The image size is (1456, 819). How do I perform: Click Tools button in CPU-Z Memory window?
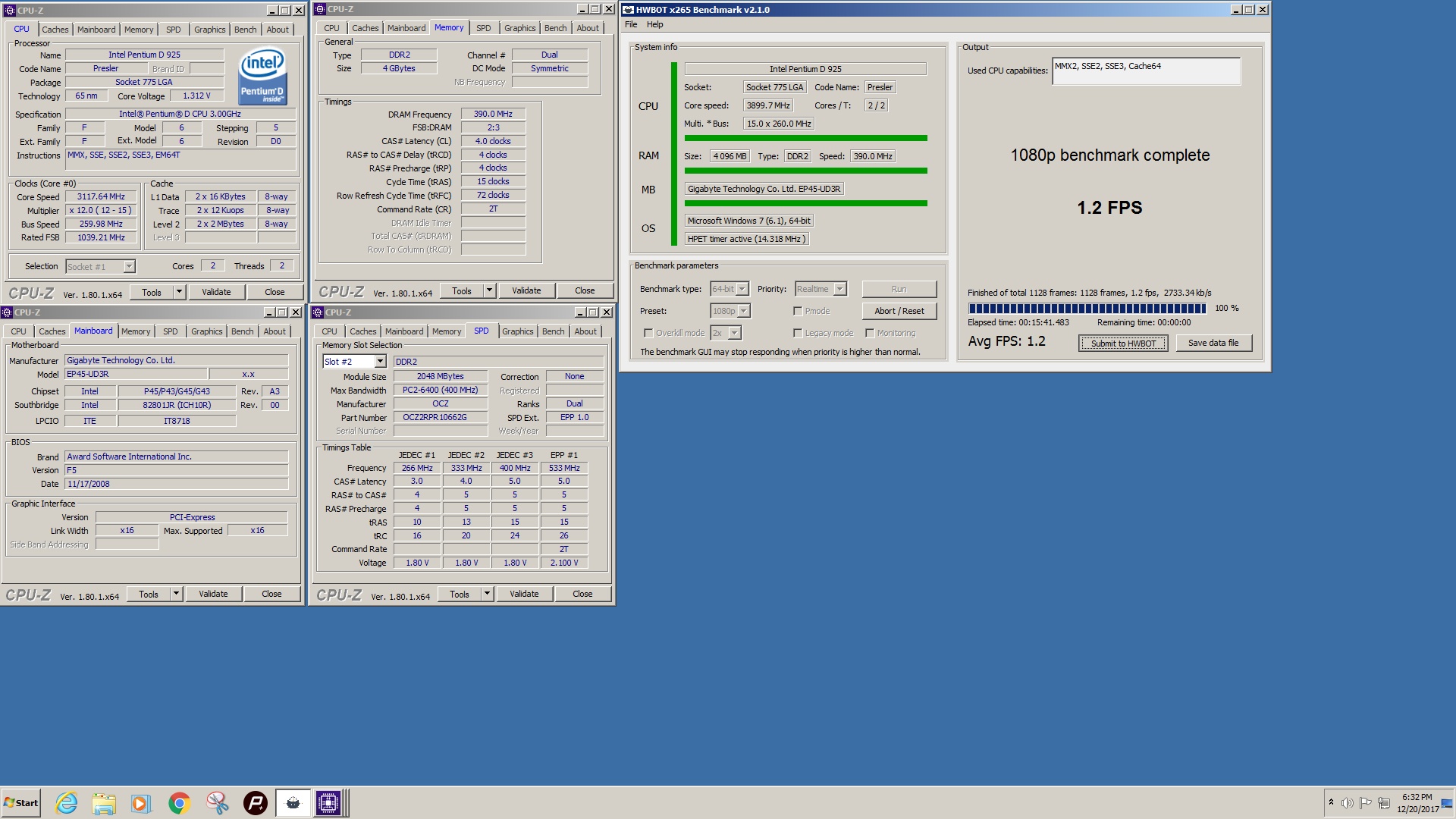coord(461,290)
